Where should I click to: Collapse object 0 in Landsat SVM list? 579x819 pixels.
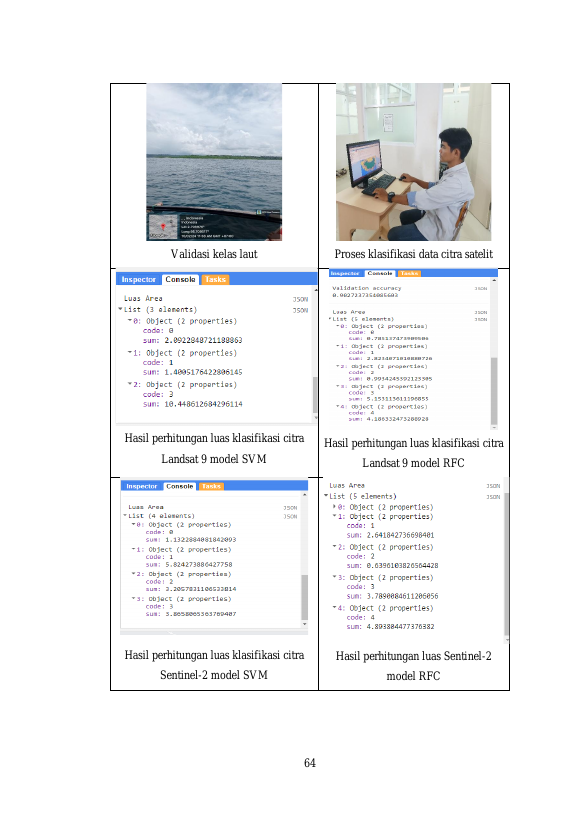click(x=129, y=321)
